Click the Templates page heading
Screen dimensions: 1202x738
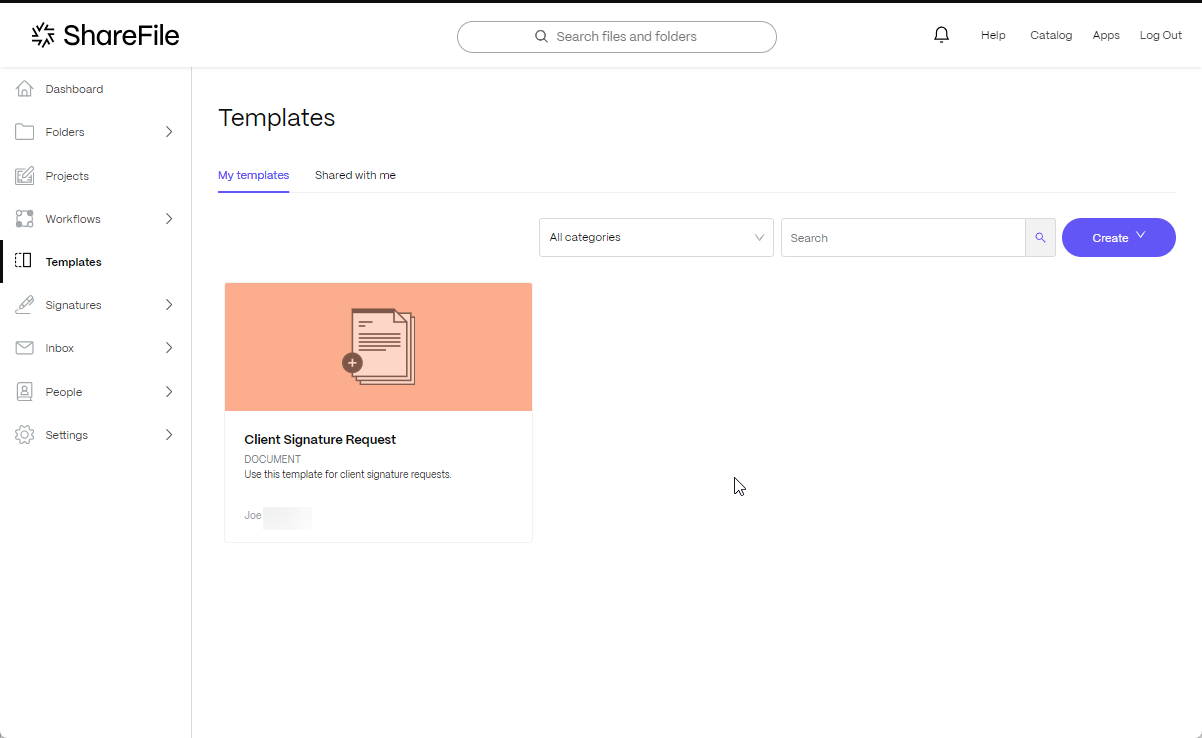[277, 118]
